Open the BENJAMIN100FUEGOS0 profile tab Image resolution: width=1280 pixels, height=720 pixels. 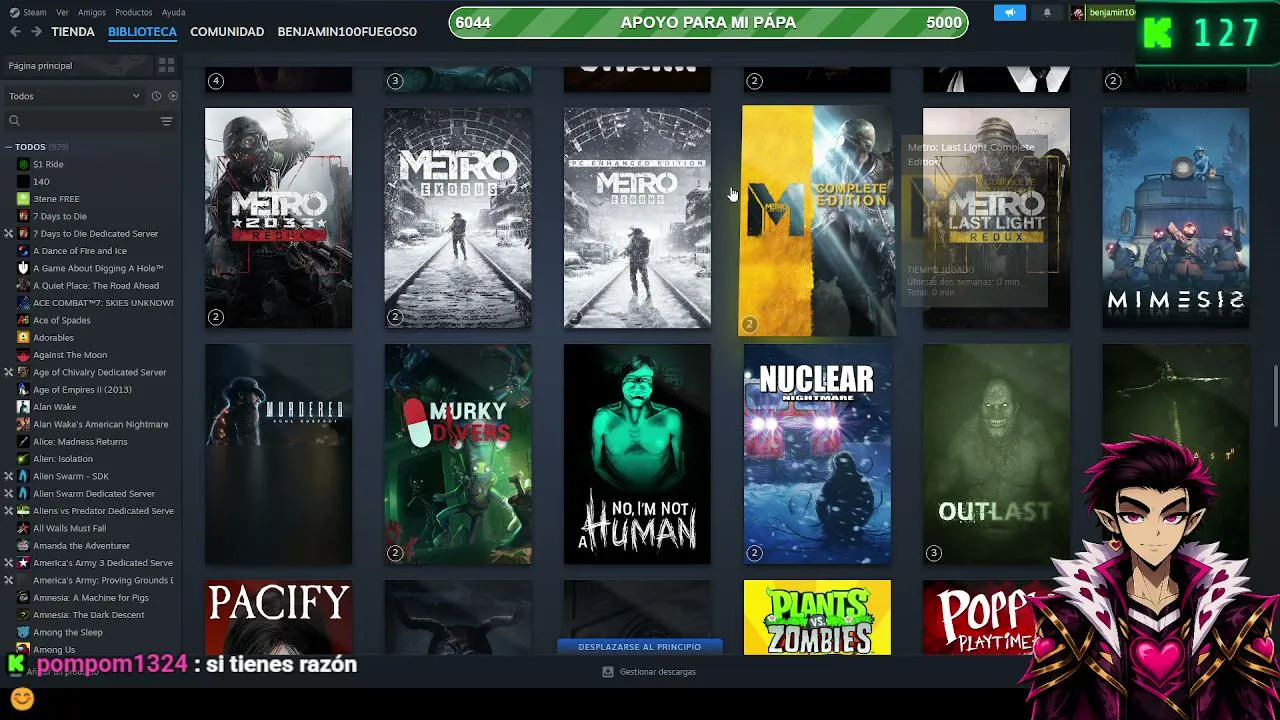[x=347, y=32]
